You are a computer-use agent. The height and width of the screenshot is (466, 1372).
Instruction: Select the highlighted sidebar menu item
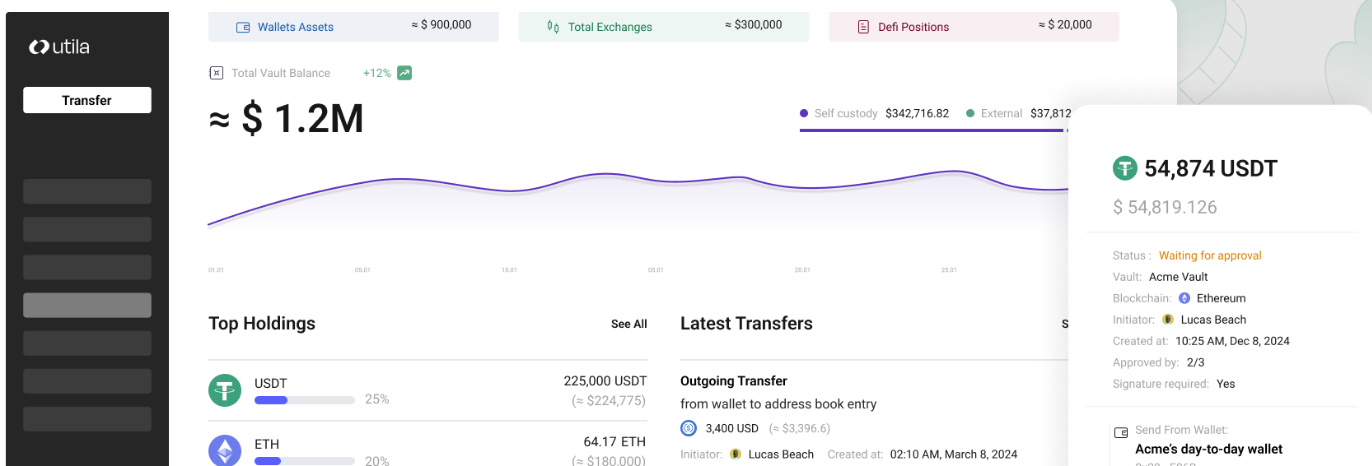coord(87,305)
